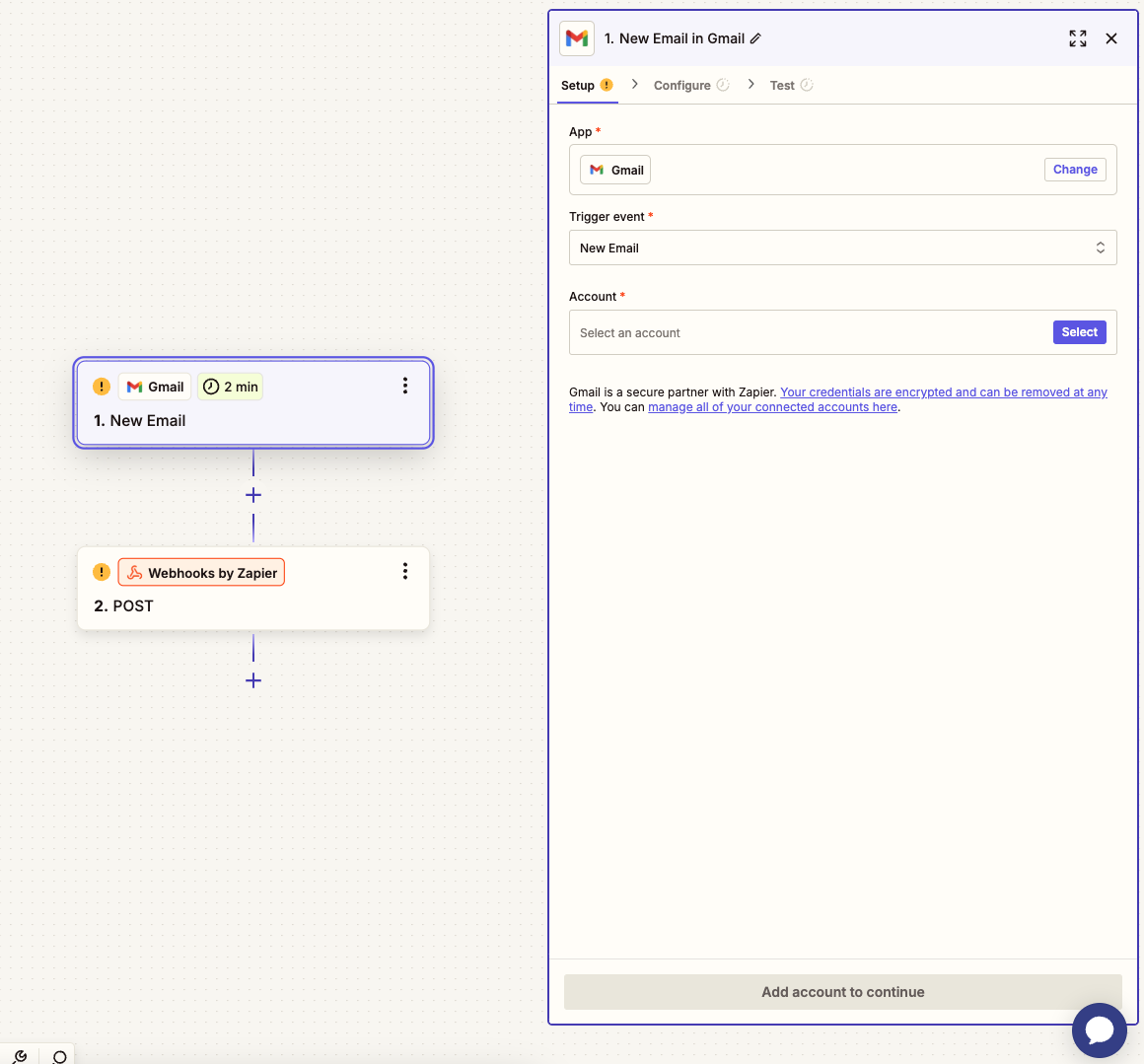Open the manage connected accounts link
The image size is (1144, 1064).
pos(772,406)
